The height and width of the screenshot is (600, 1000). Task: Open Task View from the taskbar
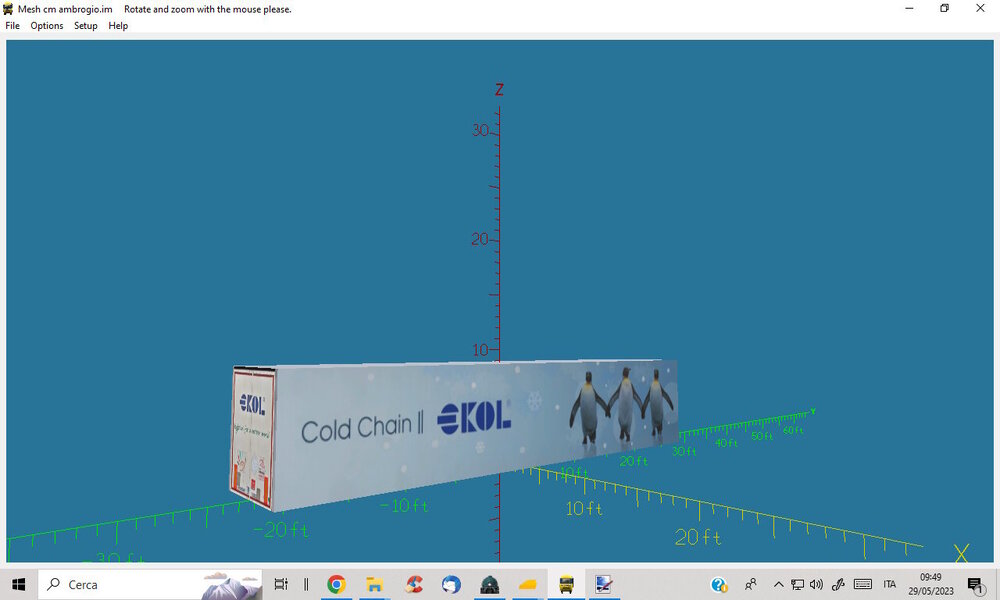[x=281, y=584]
